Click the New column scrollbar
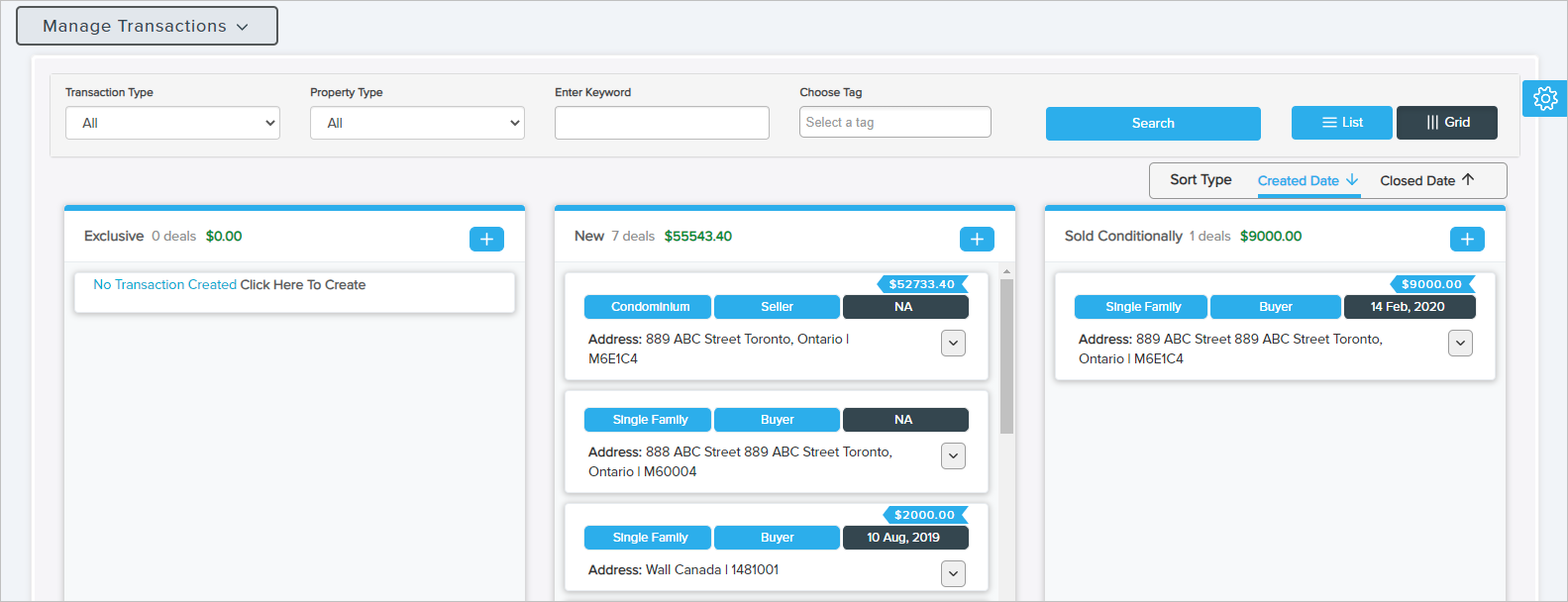 (x=1006, y=356)
